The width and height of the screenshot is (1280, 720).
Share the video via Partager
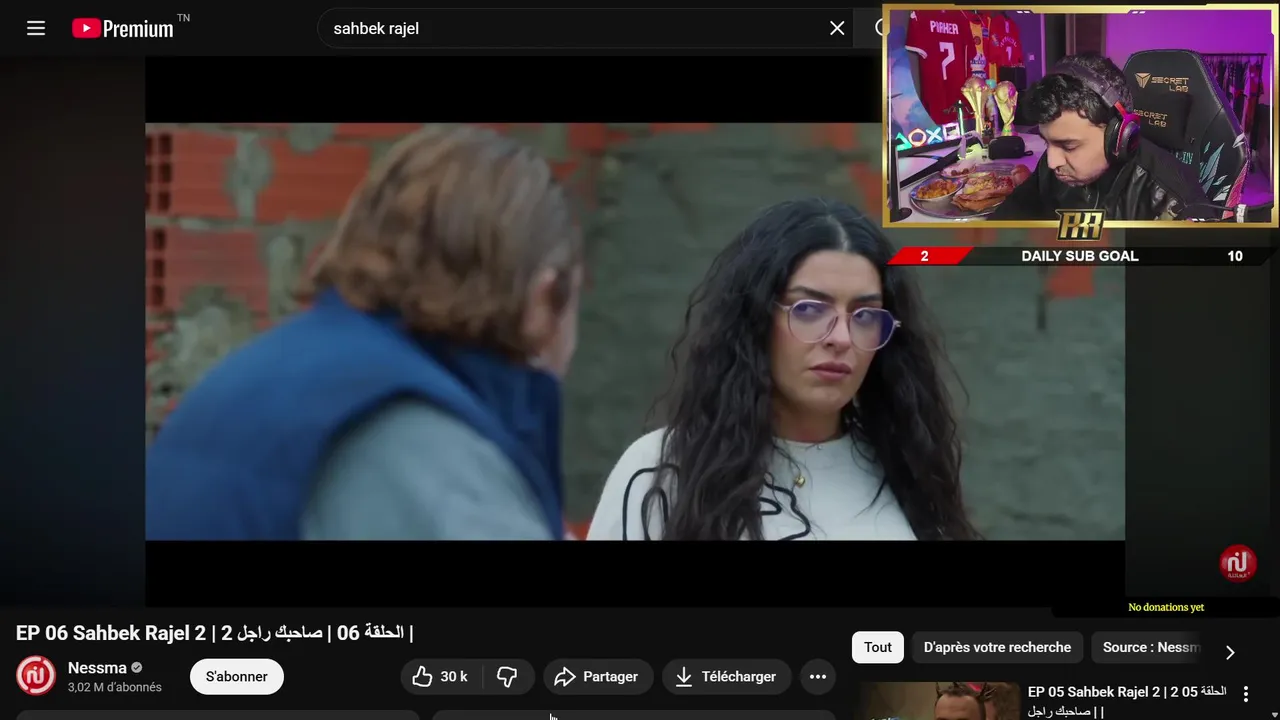(598, 677)
